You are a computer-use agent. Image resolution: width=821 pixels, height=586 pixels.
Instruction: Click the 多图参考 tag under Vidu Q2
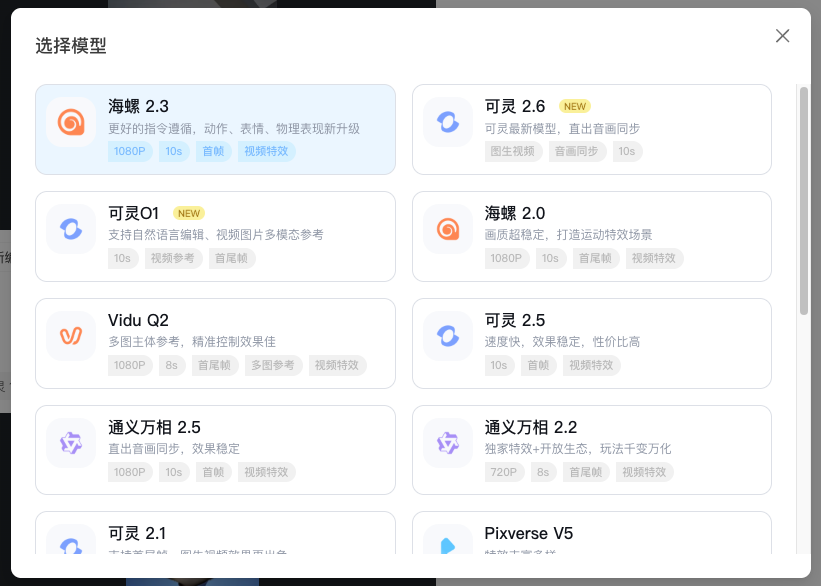[273, 365]
